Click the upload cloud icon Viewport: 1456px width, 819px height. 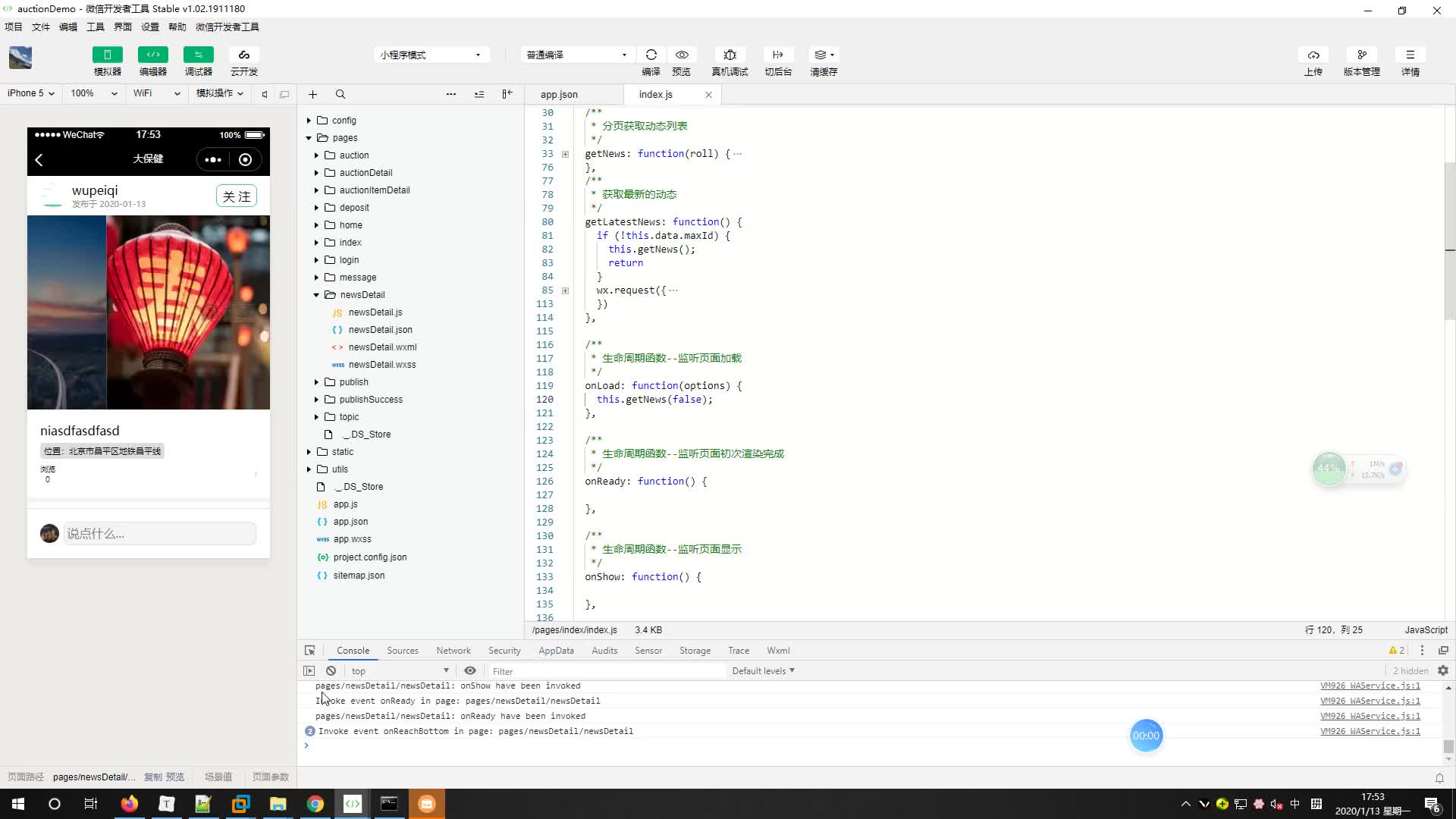pyautogui.click(x=1313, y=55)
